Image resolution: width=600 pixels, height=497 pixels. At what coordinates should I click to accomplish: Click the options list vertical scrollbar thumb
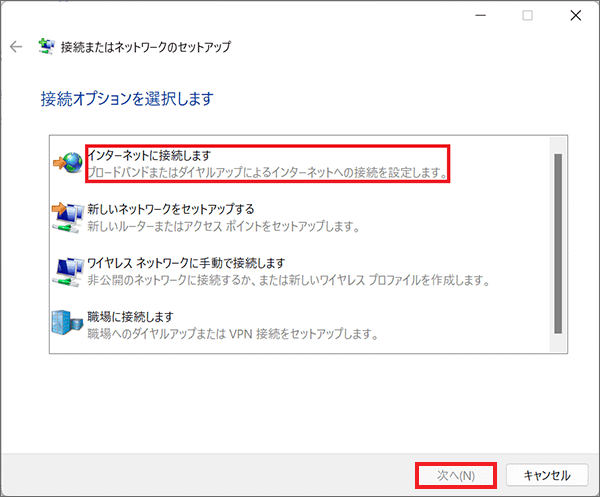click(558, 244)
